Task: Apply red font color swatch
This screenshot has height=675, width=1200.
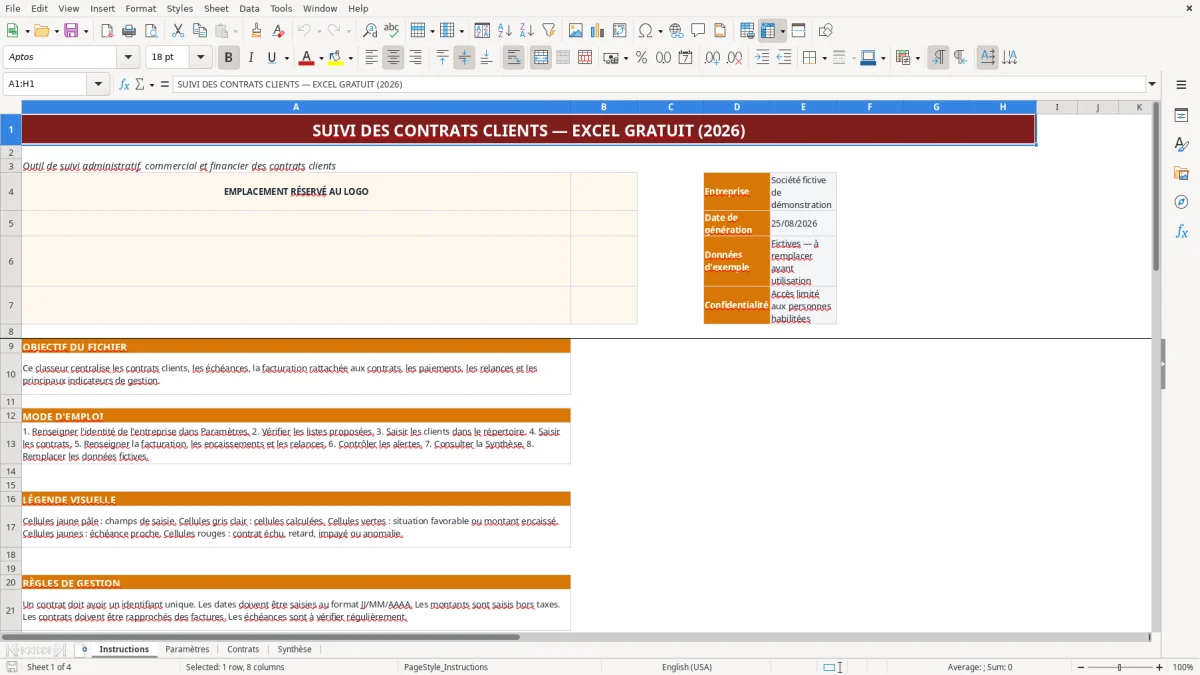Action: [x=307, y=58]
